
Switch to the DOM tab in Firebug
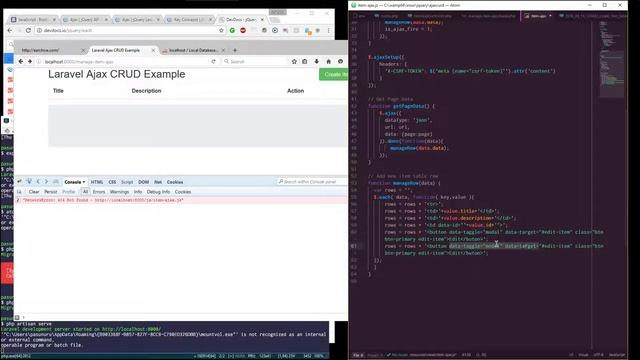click(x=143, y=182)
